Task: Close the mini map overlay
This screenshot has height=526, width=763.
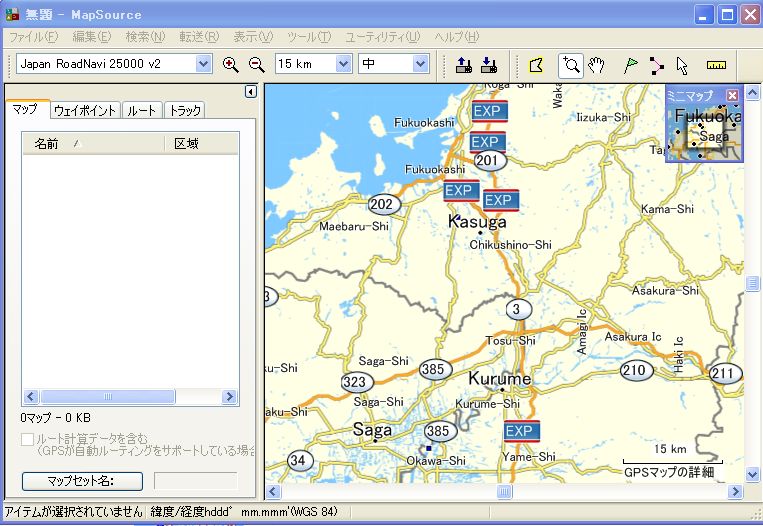Action: 732,95
